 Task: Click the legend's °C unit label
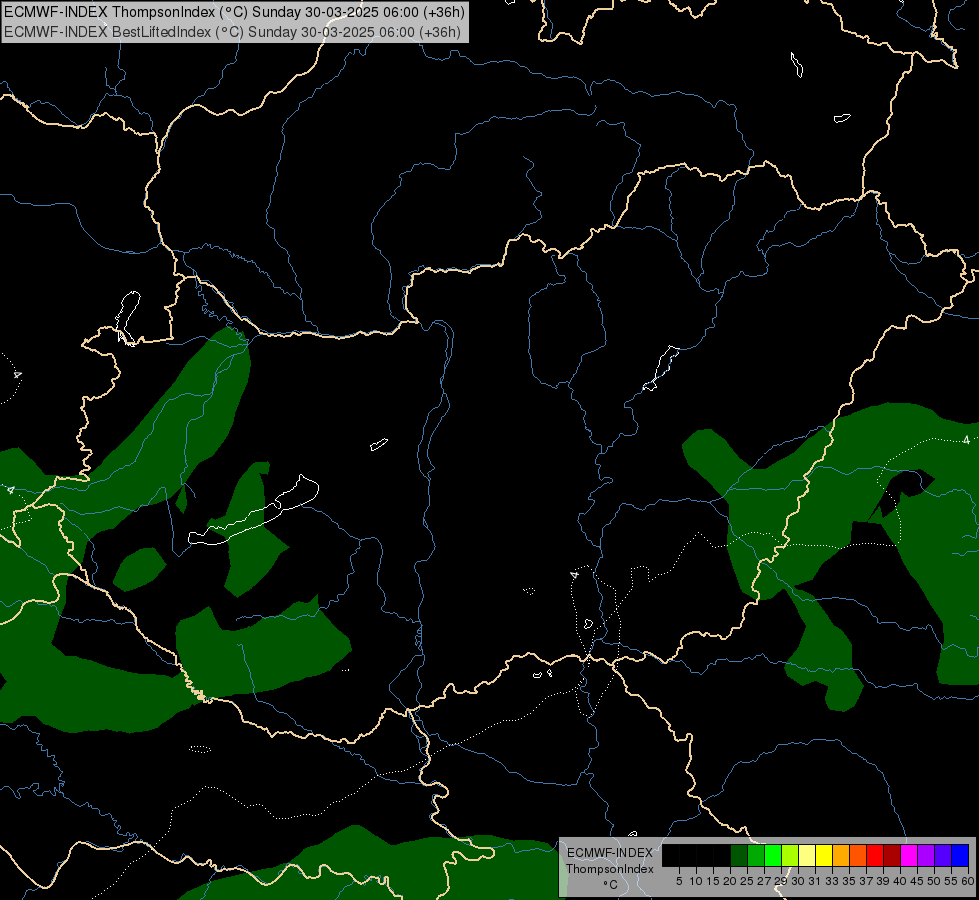611,885
